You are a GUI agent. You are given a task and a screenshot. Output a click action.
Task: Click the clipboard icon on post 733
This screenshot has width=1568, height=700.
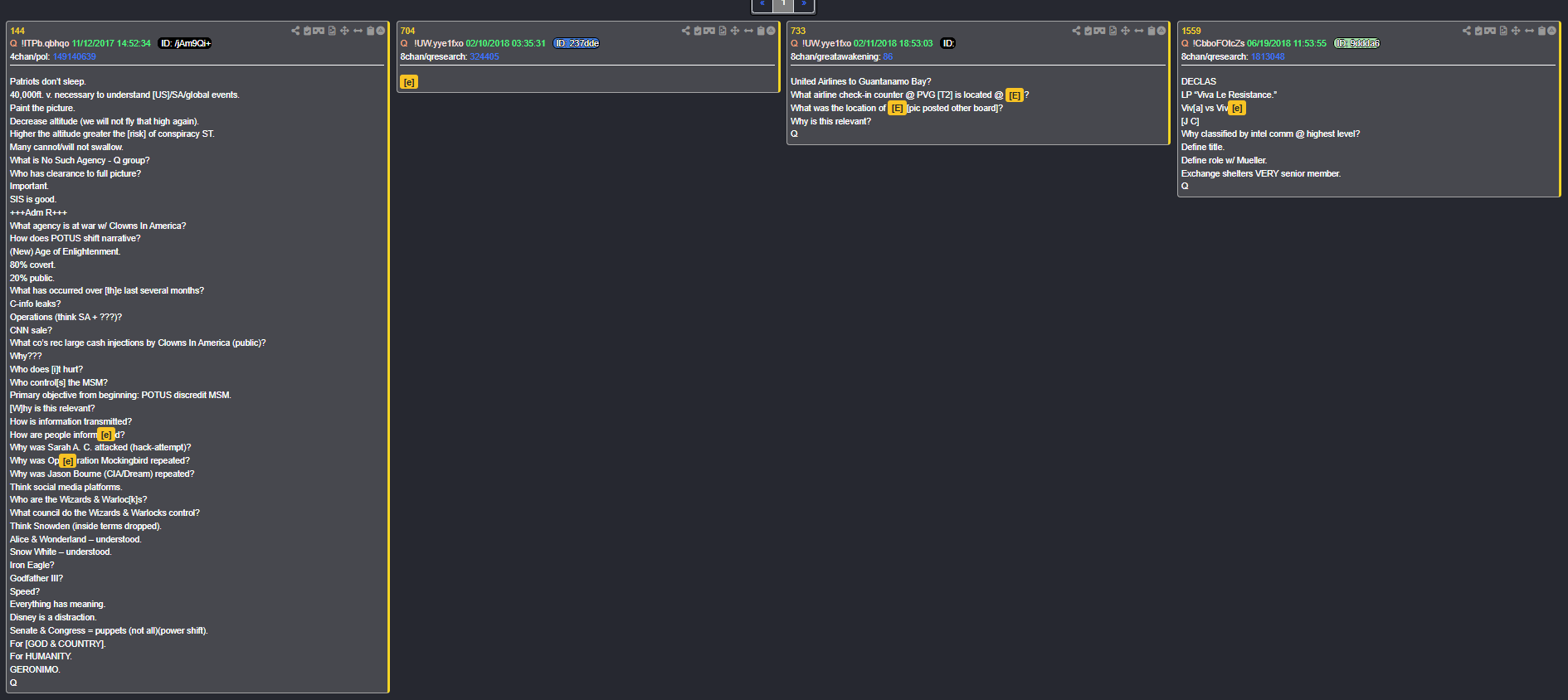(x=1152, y=31)
